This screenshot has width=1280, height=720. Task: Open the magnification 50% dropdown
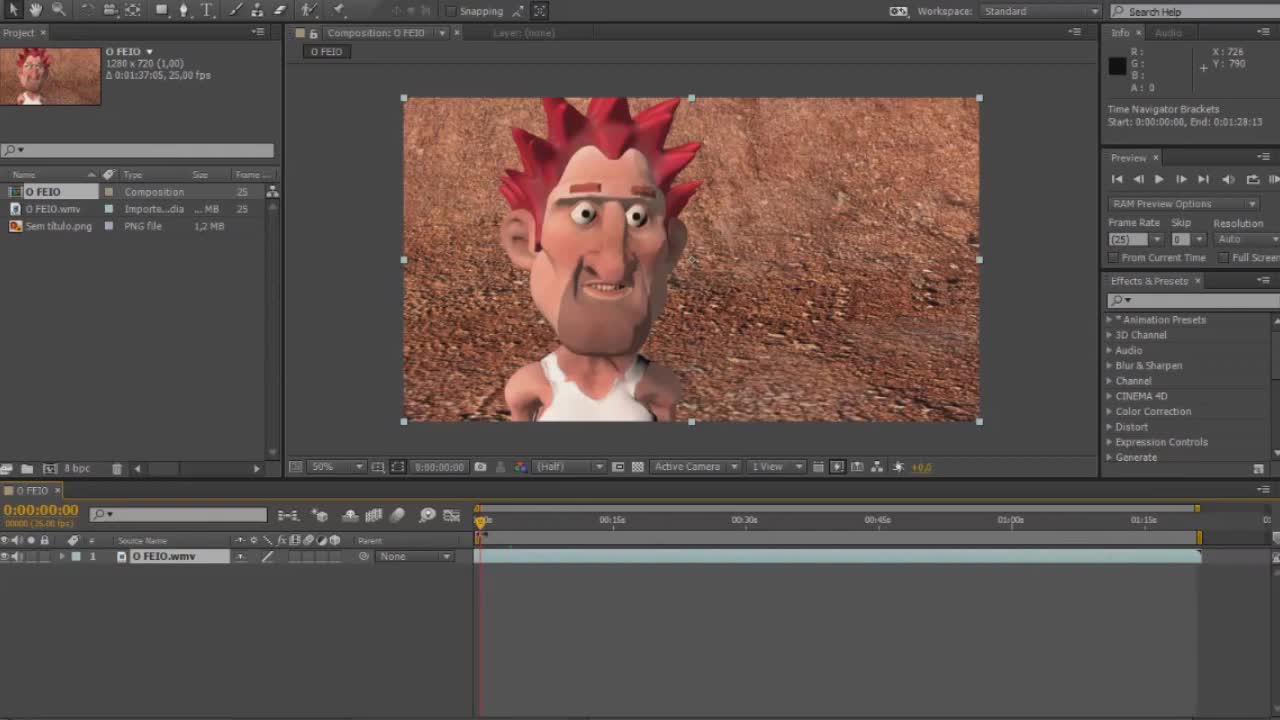(x=339, y=467)
